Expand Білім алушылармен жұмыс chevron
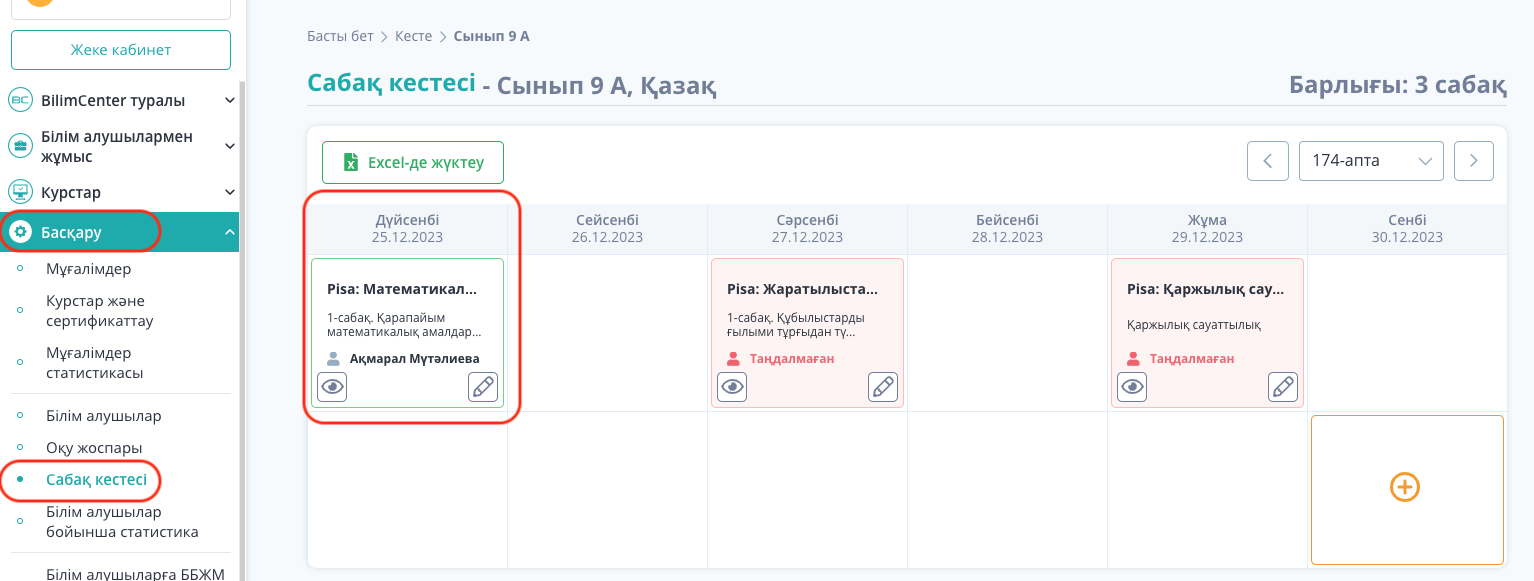 [x=230, y=147]
